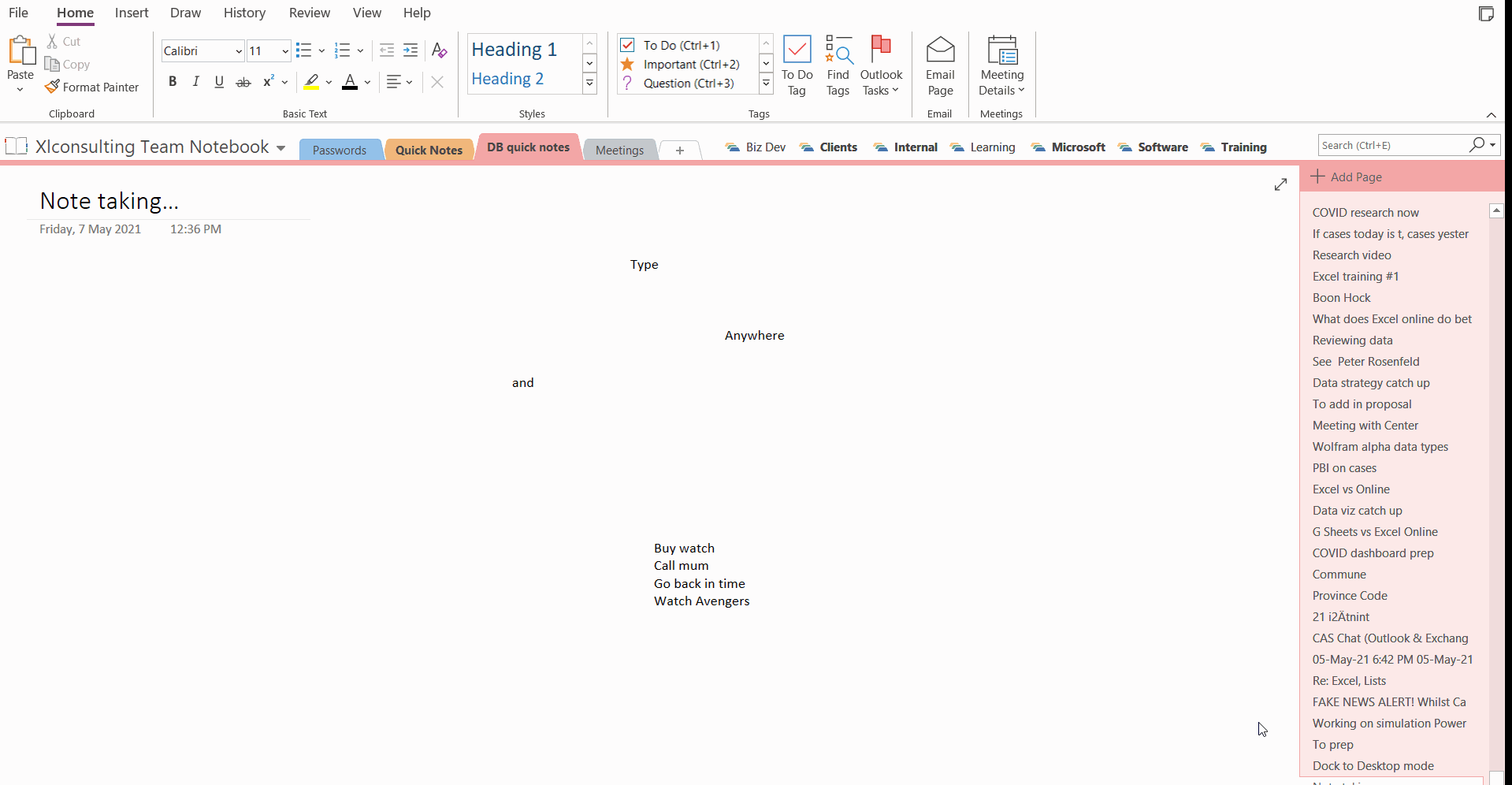Switch to the Quick Notes section
The width and height of the screenshot is (1512, 785).
(x=429, y=150)
